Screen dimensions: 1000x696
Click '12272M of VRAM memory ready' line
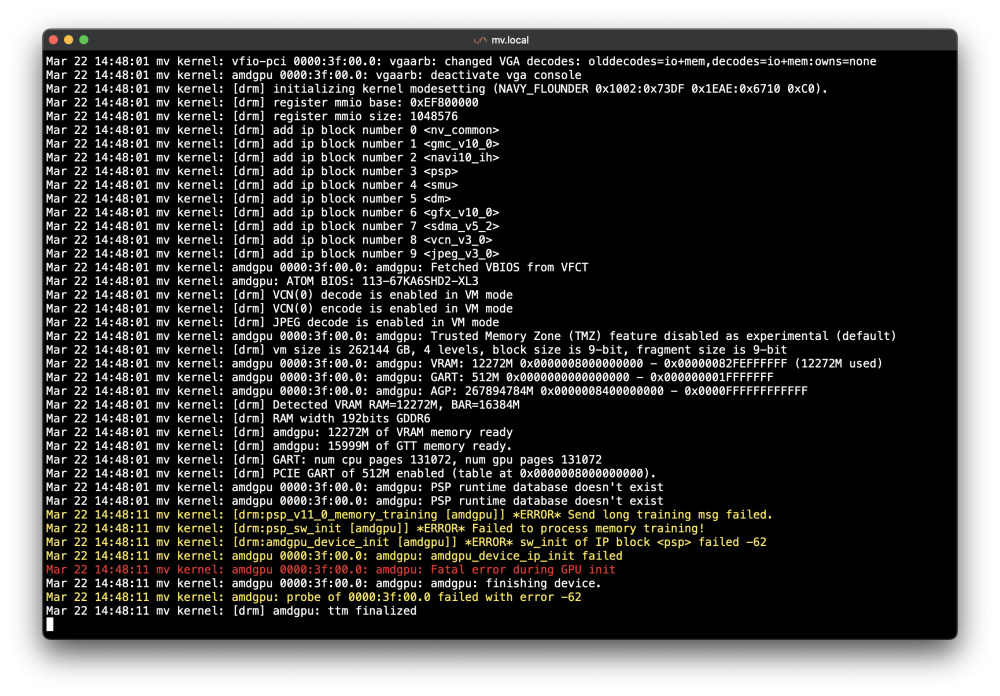pos(279,431)
